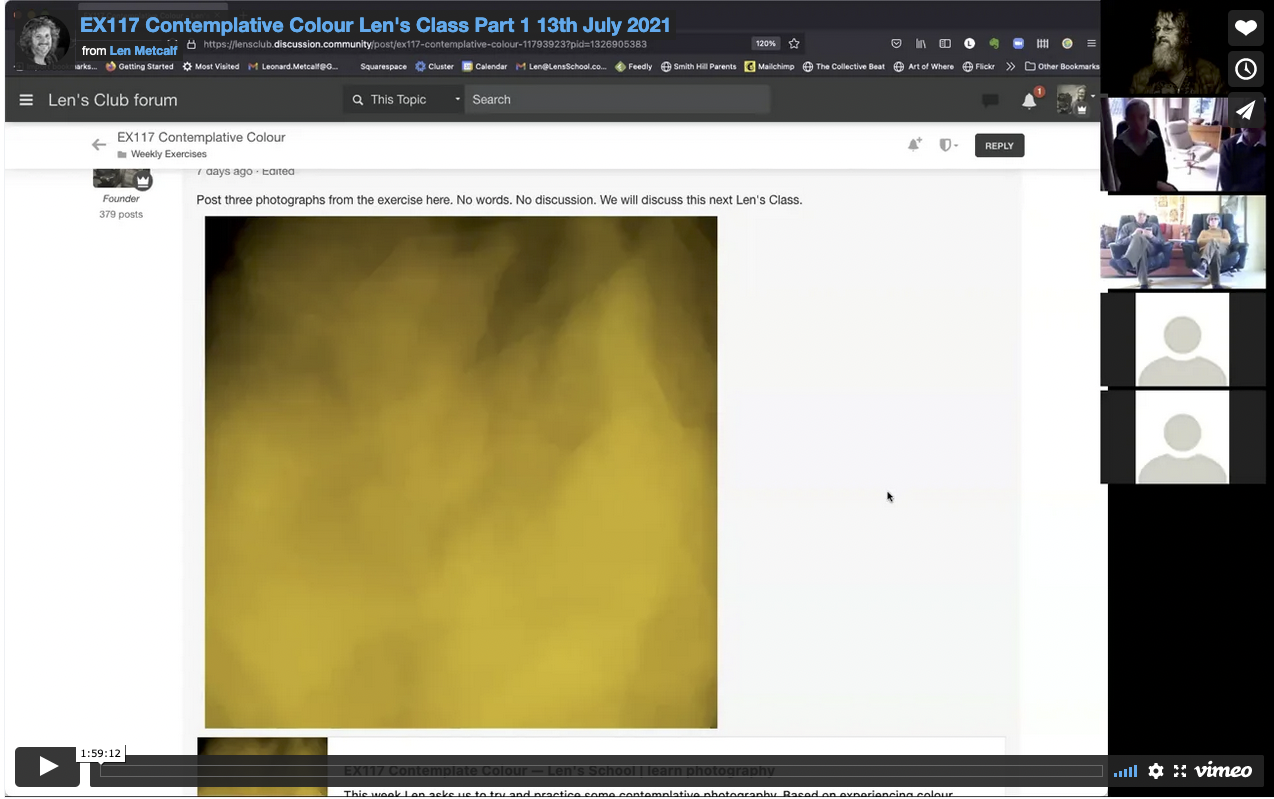The image size is (1274, 799).
Task: Follow topic with bell-plus icon
Action: (914, 145)
